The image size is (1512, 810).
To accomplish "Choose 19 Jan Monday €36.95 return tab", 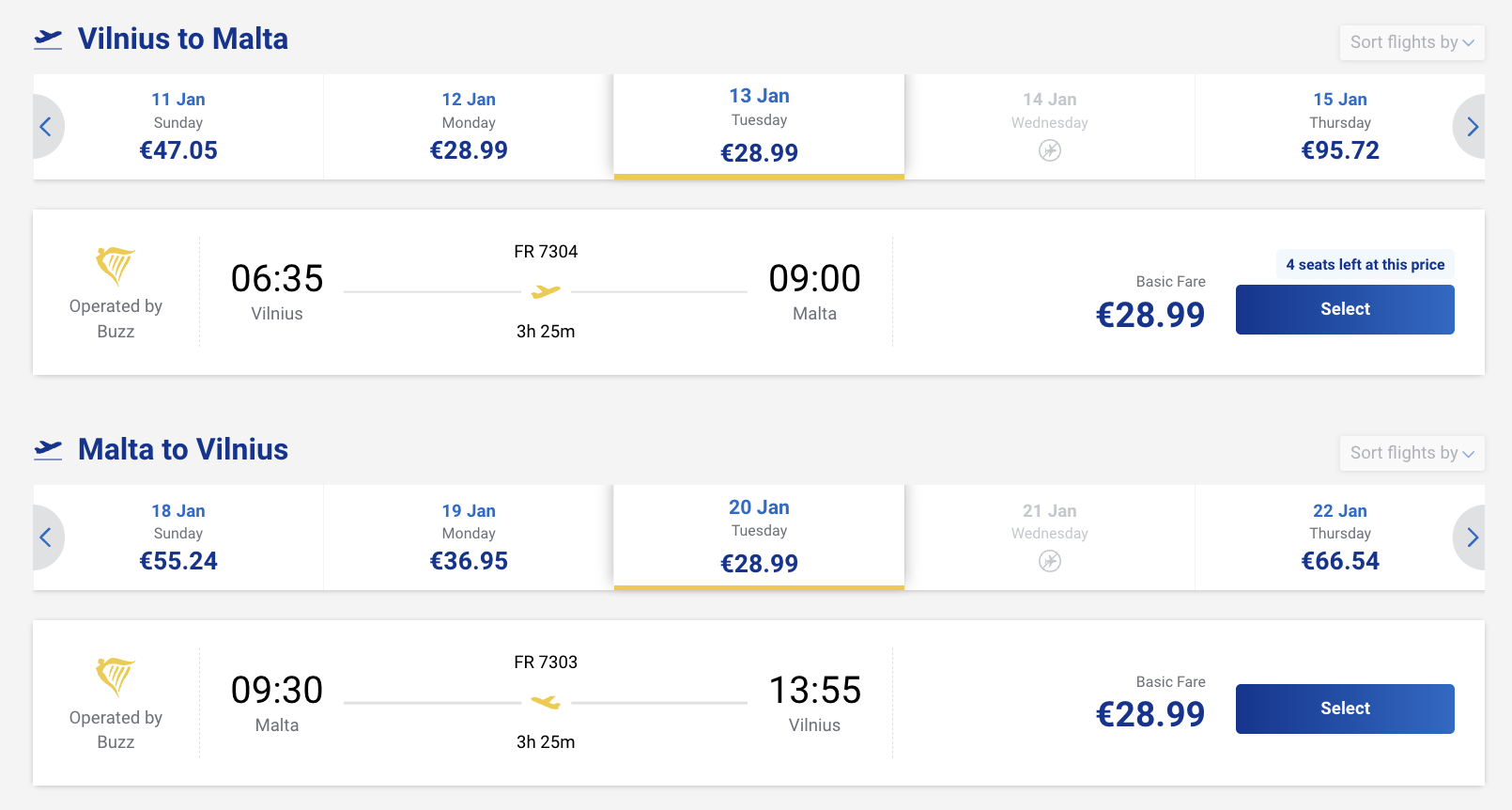I will click(x=469, y=537).
